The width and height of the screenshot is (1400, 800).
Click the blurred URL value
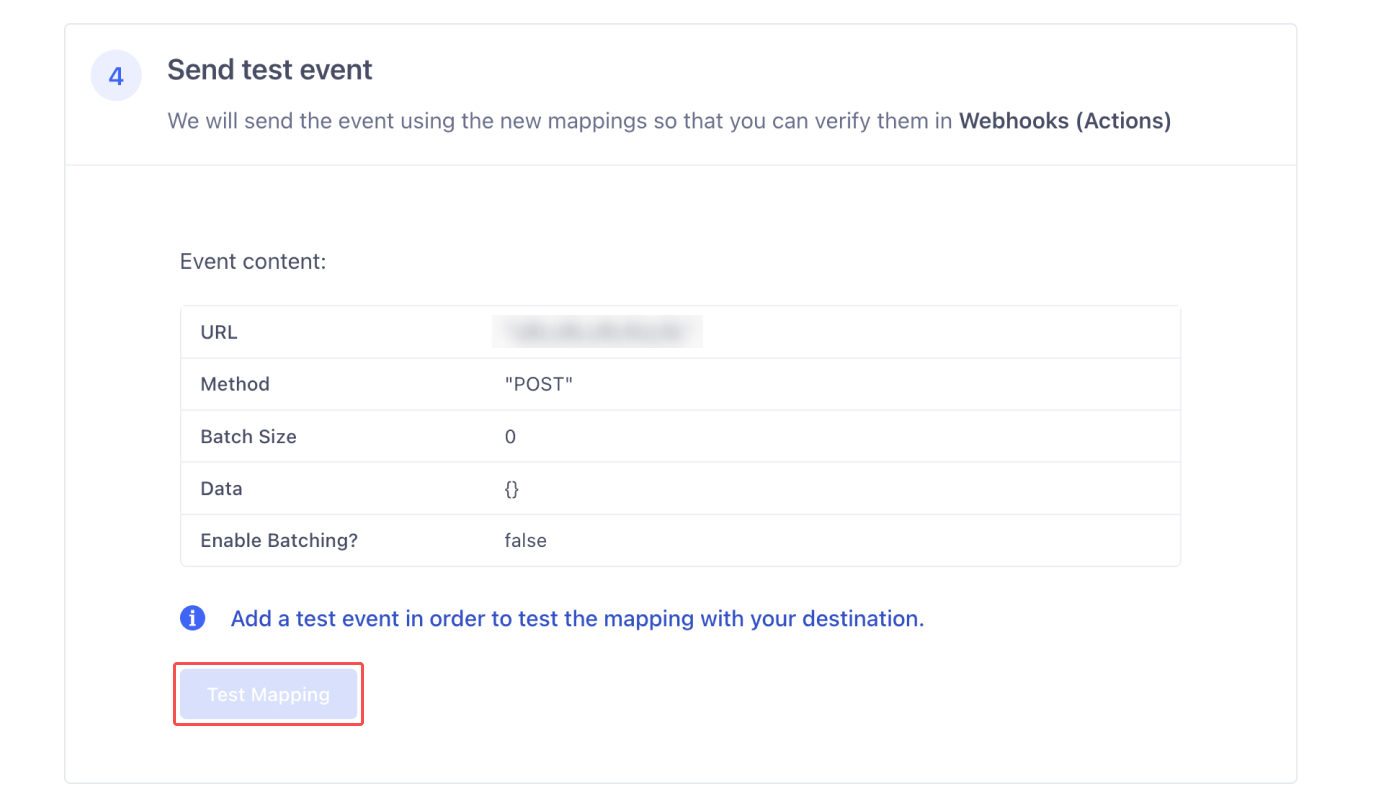pos(597,331)
